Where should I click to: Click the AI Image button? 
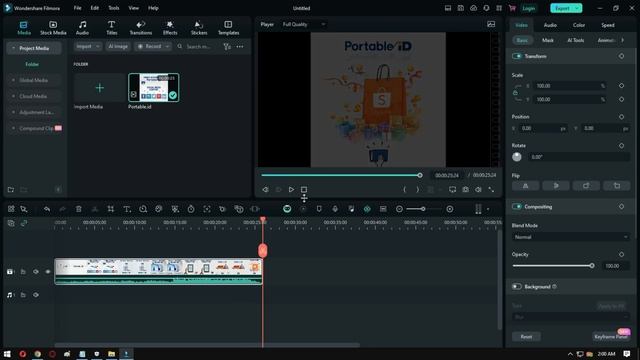[118, 47]
